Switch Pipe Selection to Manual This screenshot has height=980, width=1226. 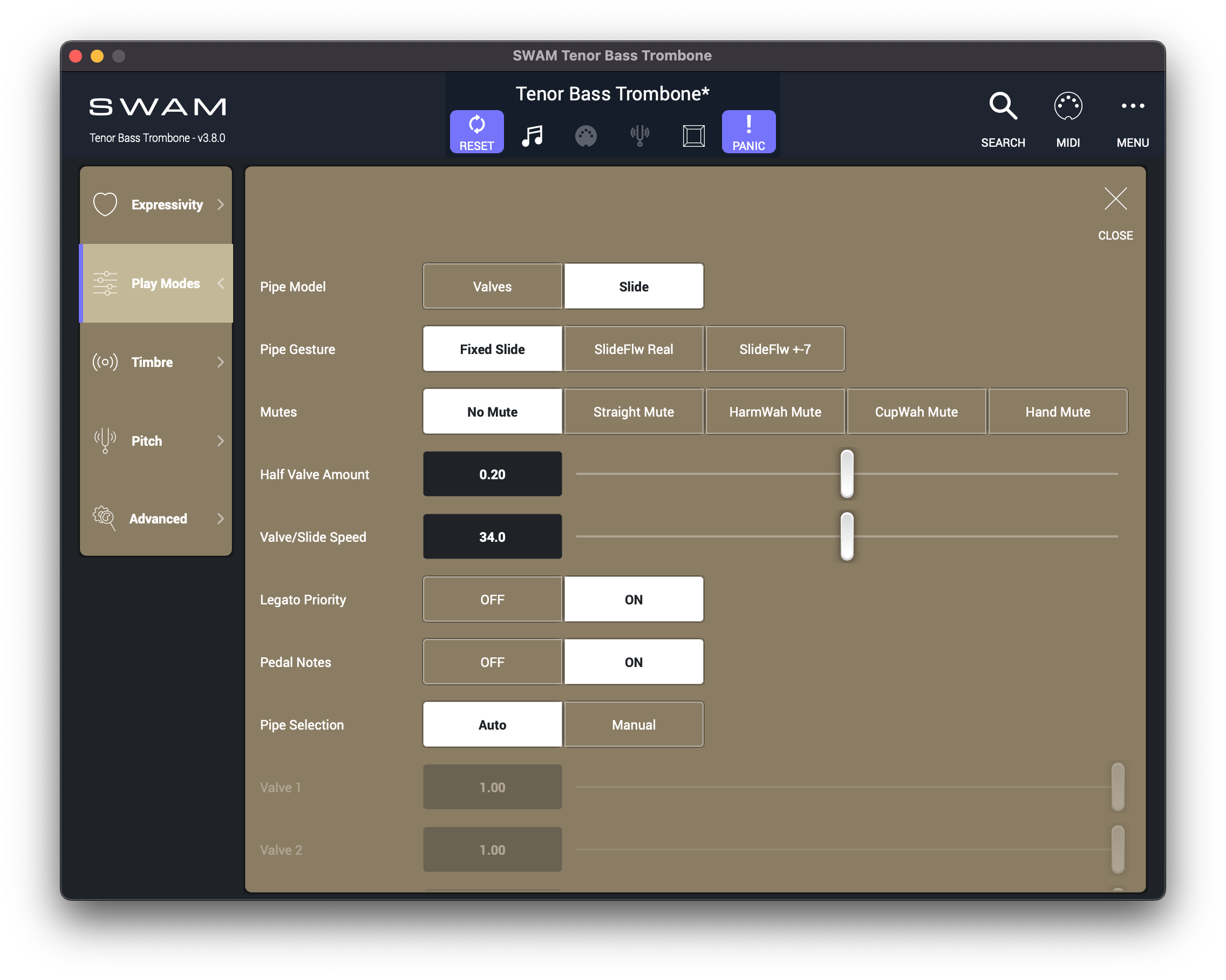click(634, 724)
